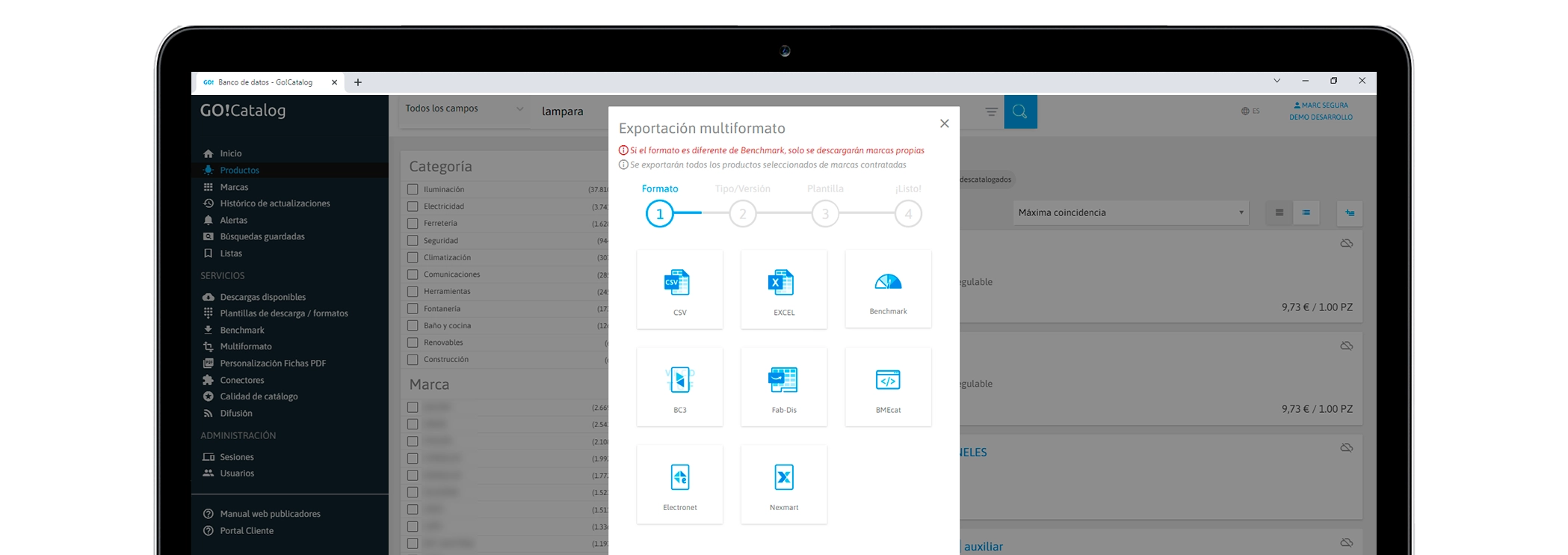The height and width of the screenshot is (555, 1568).
Task: Click the cloud icon on second product card
Action: coord(1346,346)
